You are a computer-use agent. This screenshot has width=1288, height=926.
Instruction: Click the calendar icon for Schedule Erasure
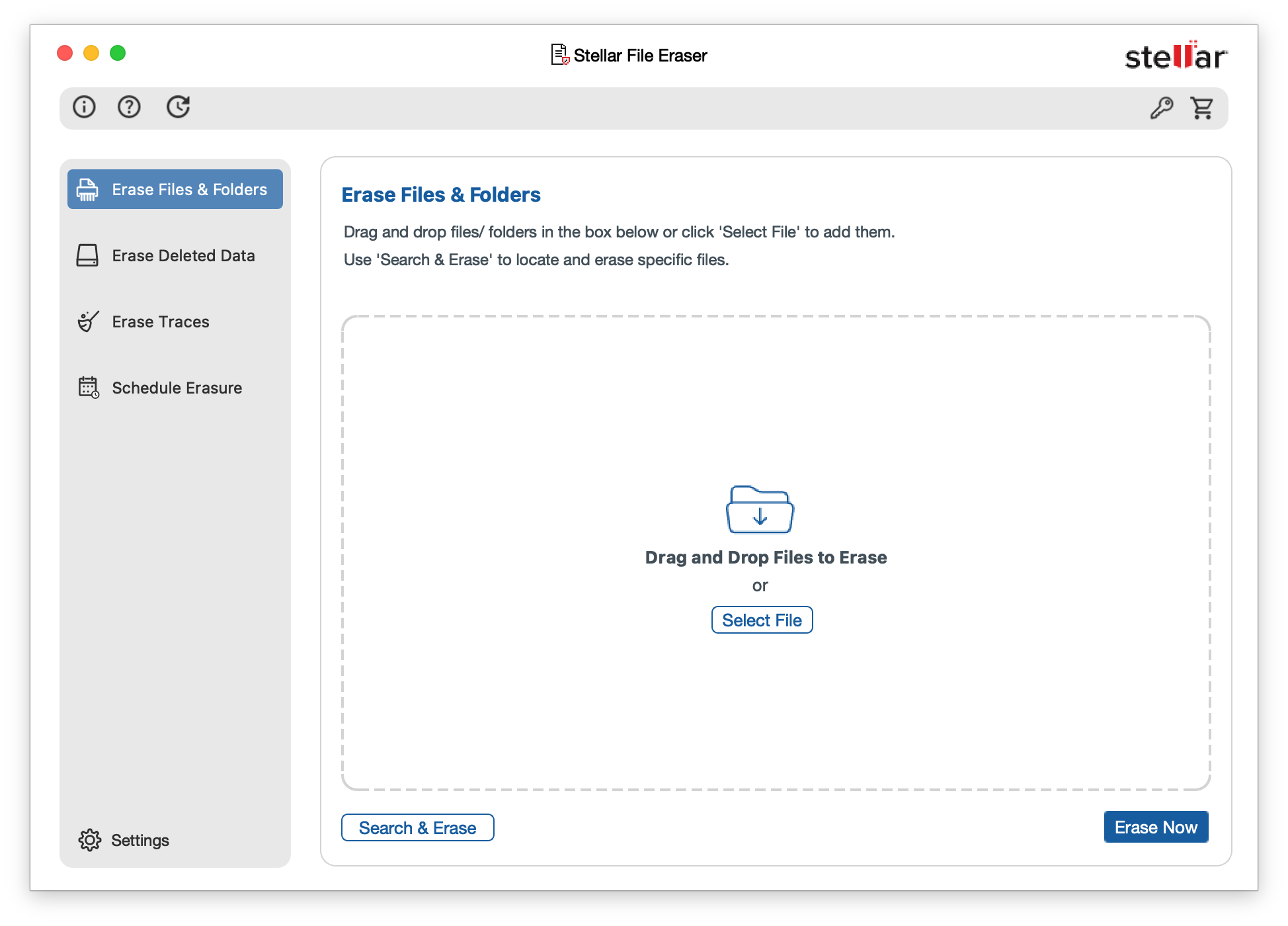click(x=88, y=388)
